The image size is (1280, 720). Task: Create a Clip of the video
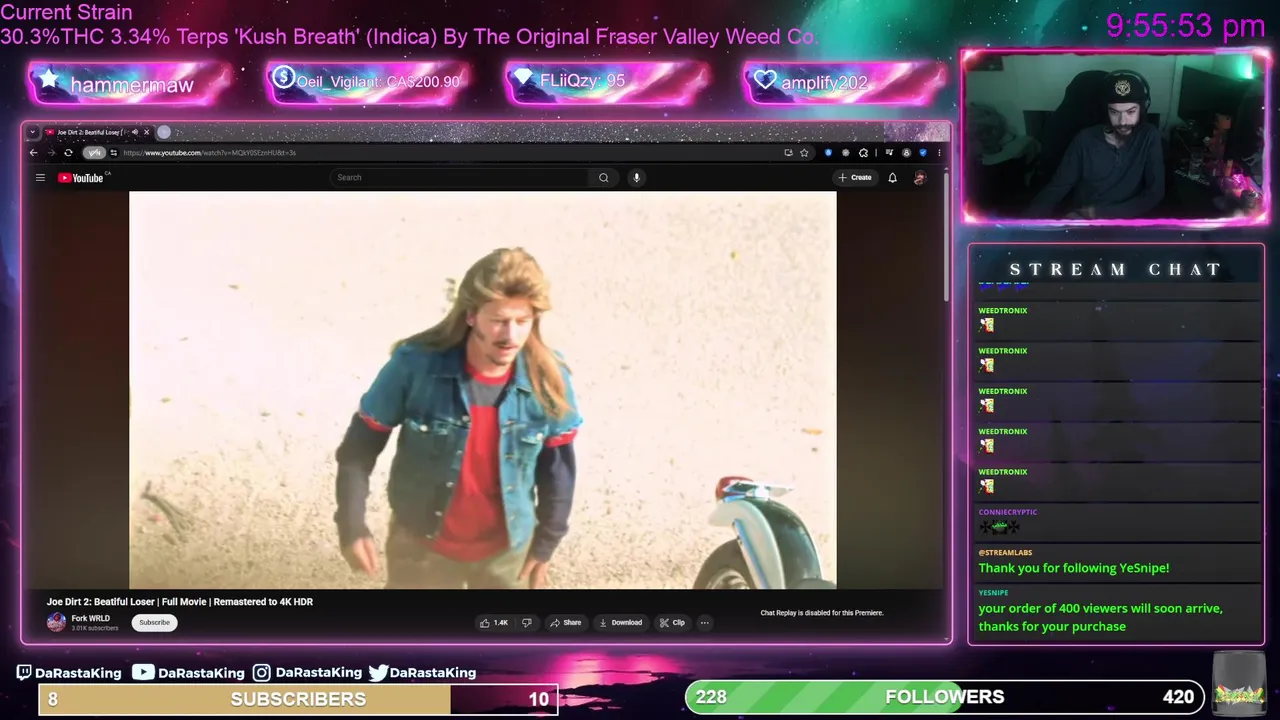click(x=672, y=623)
